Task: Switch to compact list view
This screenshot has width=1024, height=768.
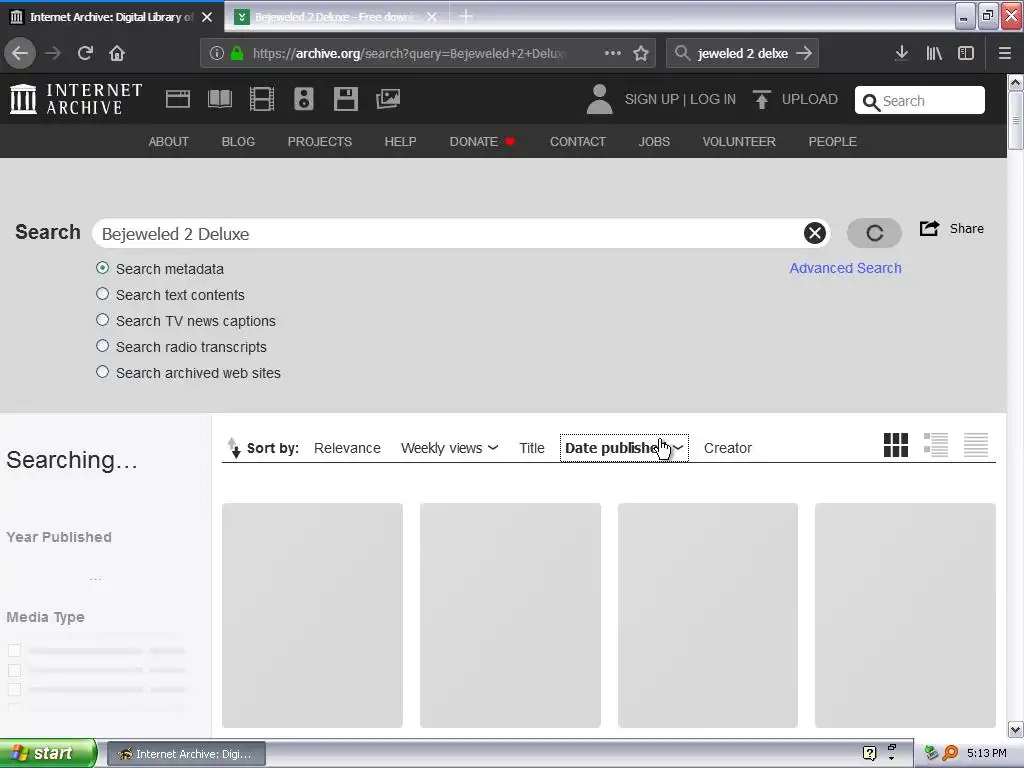Action: click(976, 445)
